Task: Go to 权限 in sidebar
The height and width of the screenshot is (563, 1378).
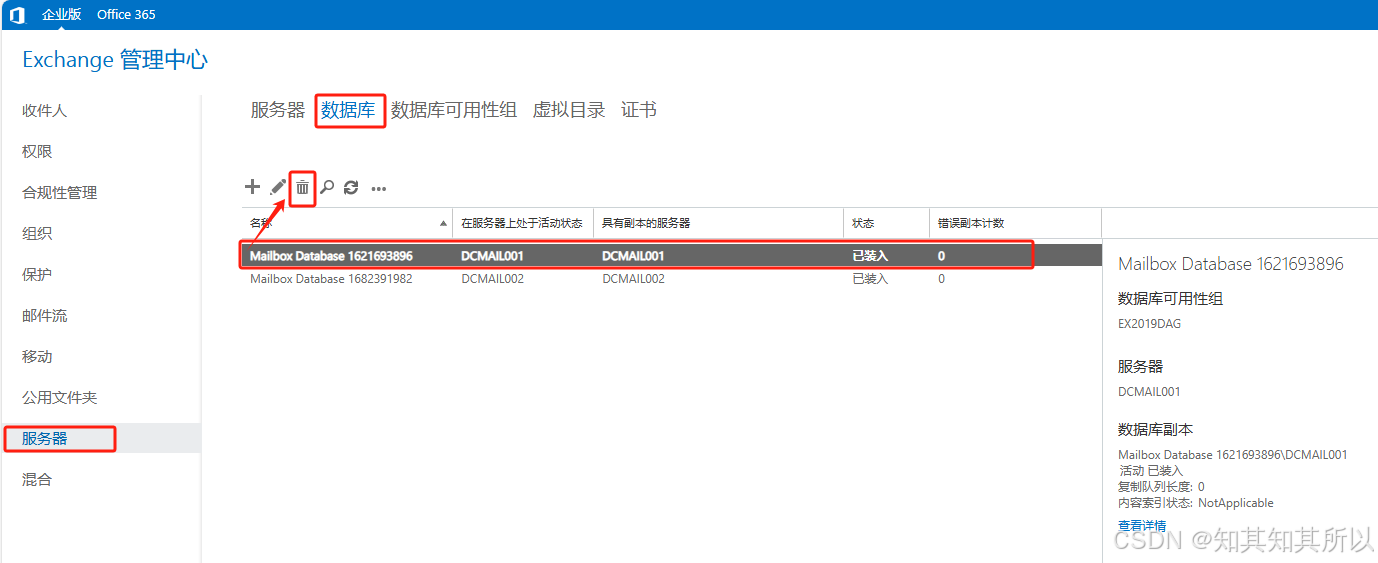Action: click(37, 152)
